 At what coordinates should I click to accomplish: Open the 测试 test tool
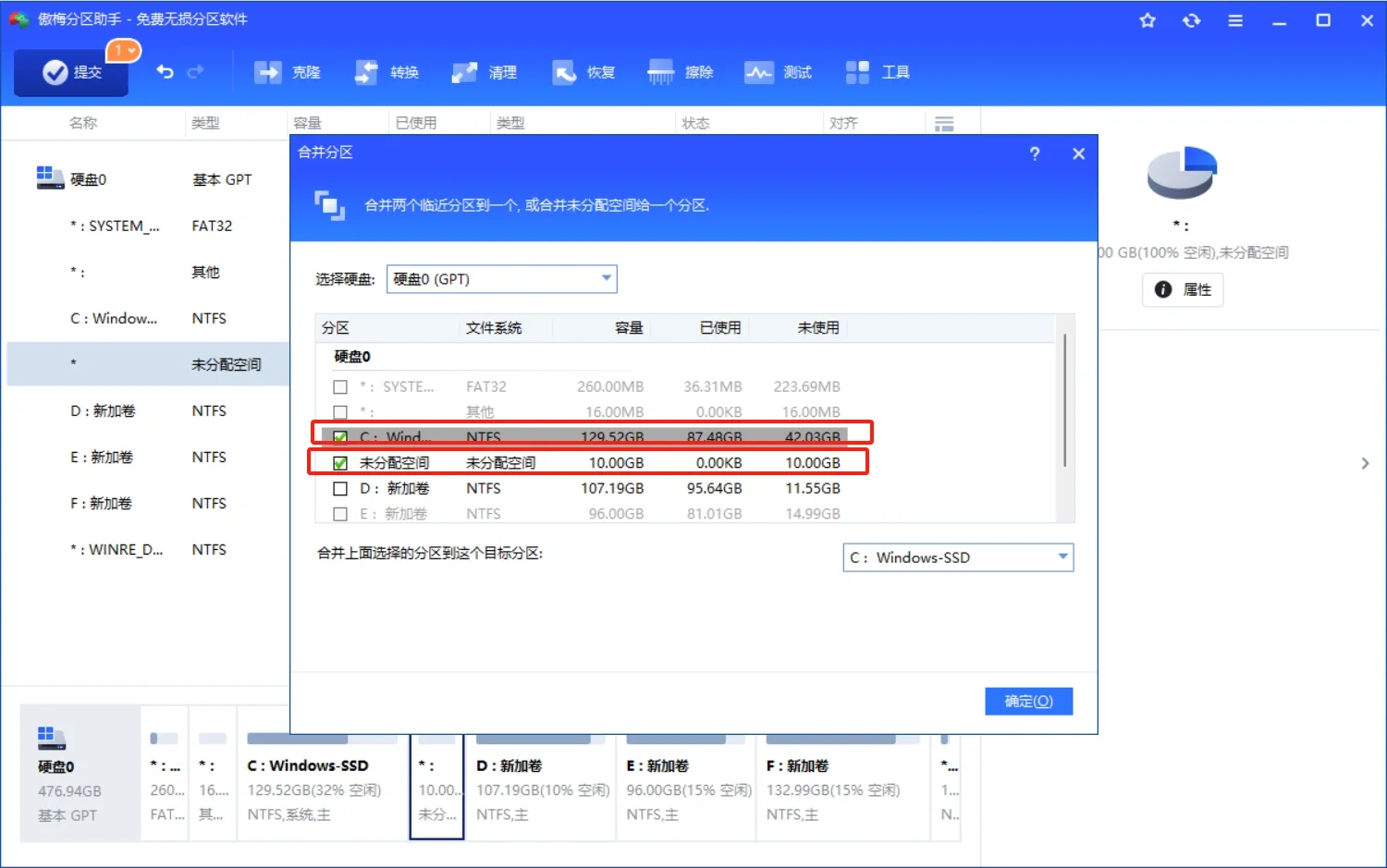(x=779, y=72)
